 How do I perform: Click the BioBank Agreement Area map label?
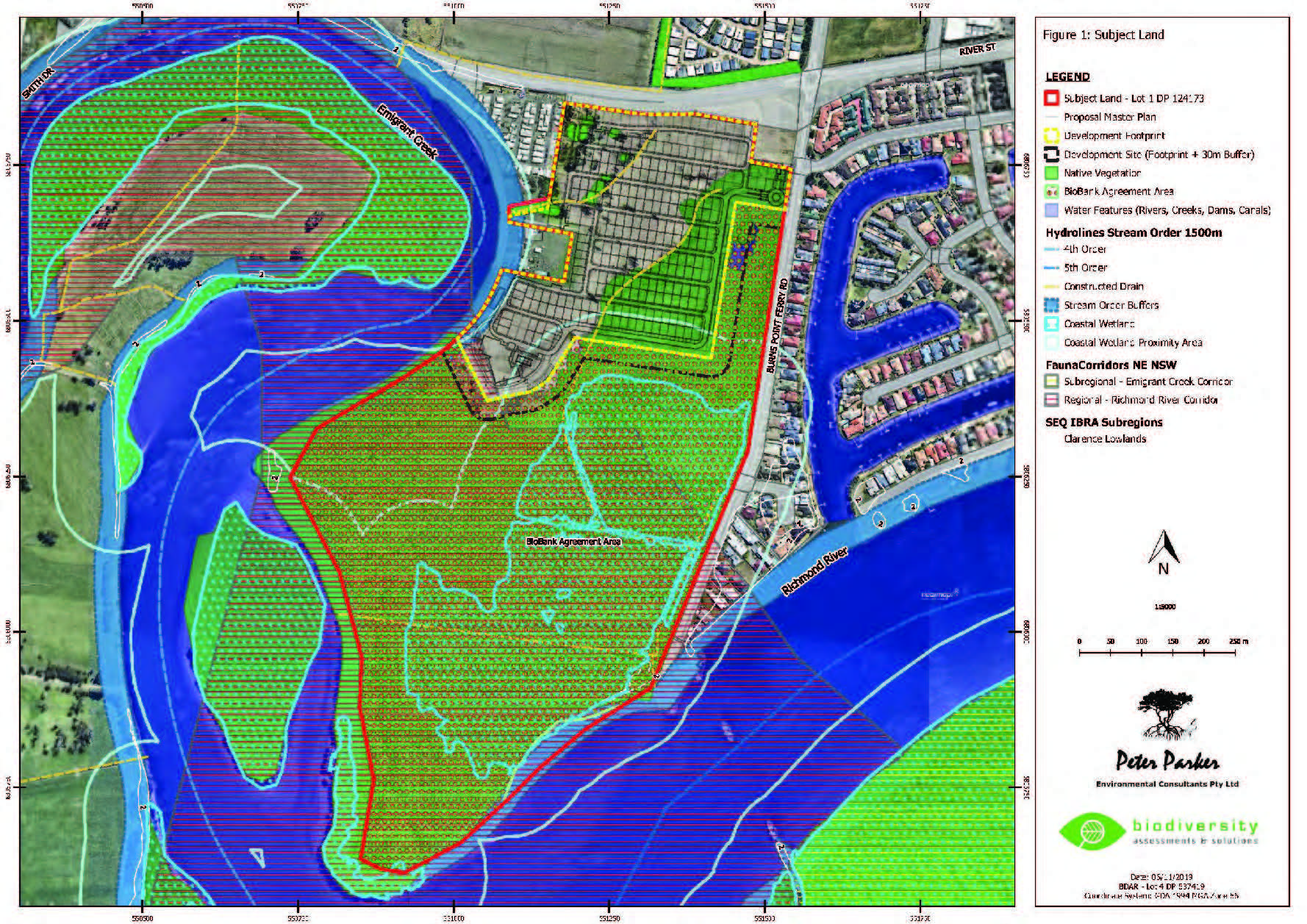[x=573, y=542]
